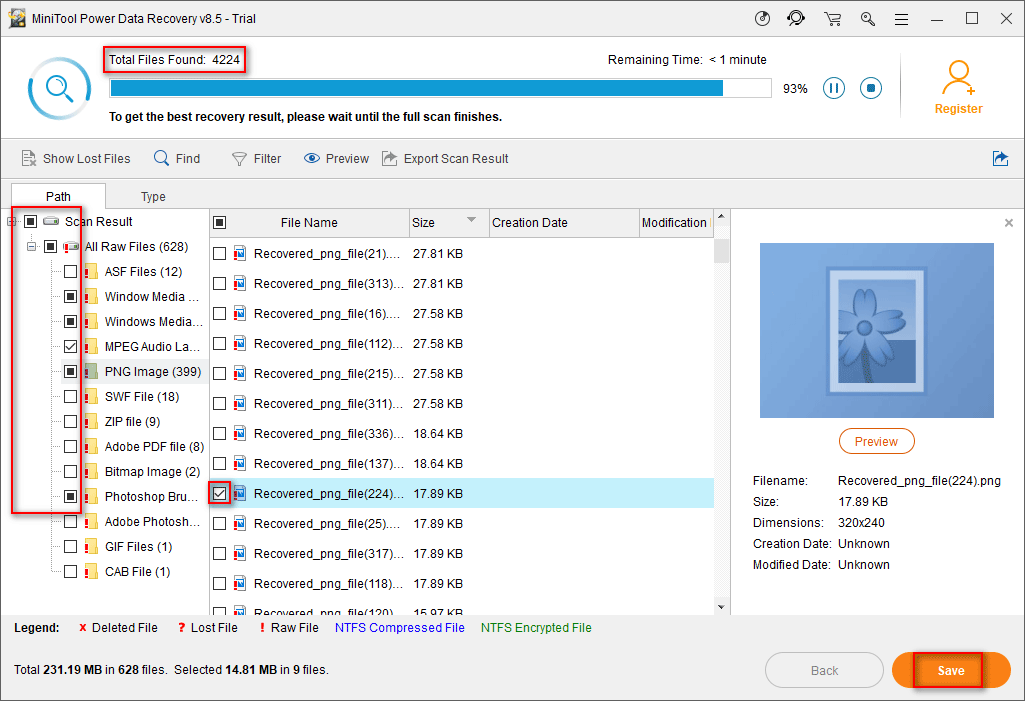Uncheck the MPEG Audio Layer checkbox
Image resolution: width=1025 pixels, height=701 pixels.
pyautogui.click(x=71, y=347)
